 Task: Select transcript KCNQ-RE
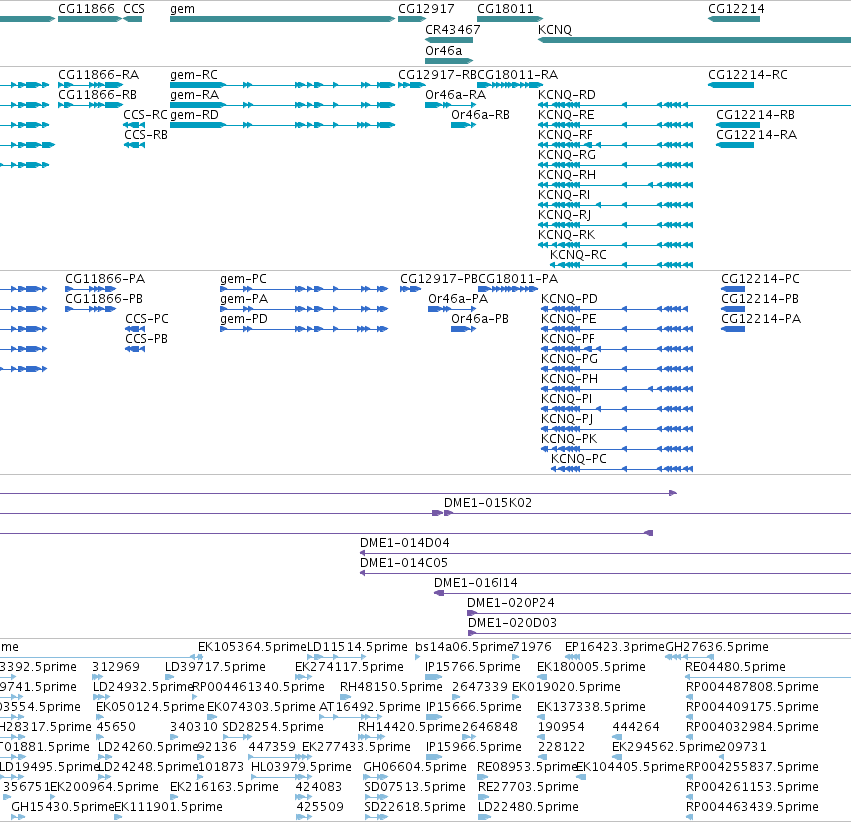(x=615, y=125)
